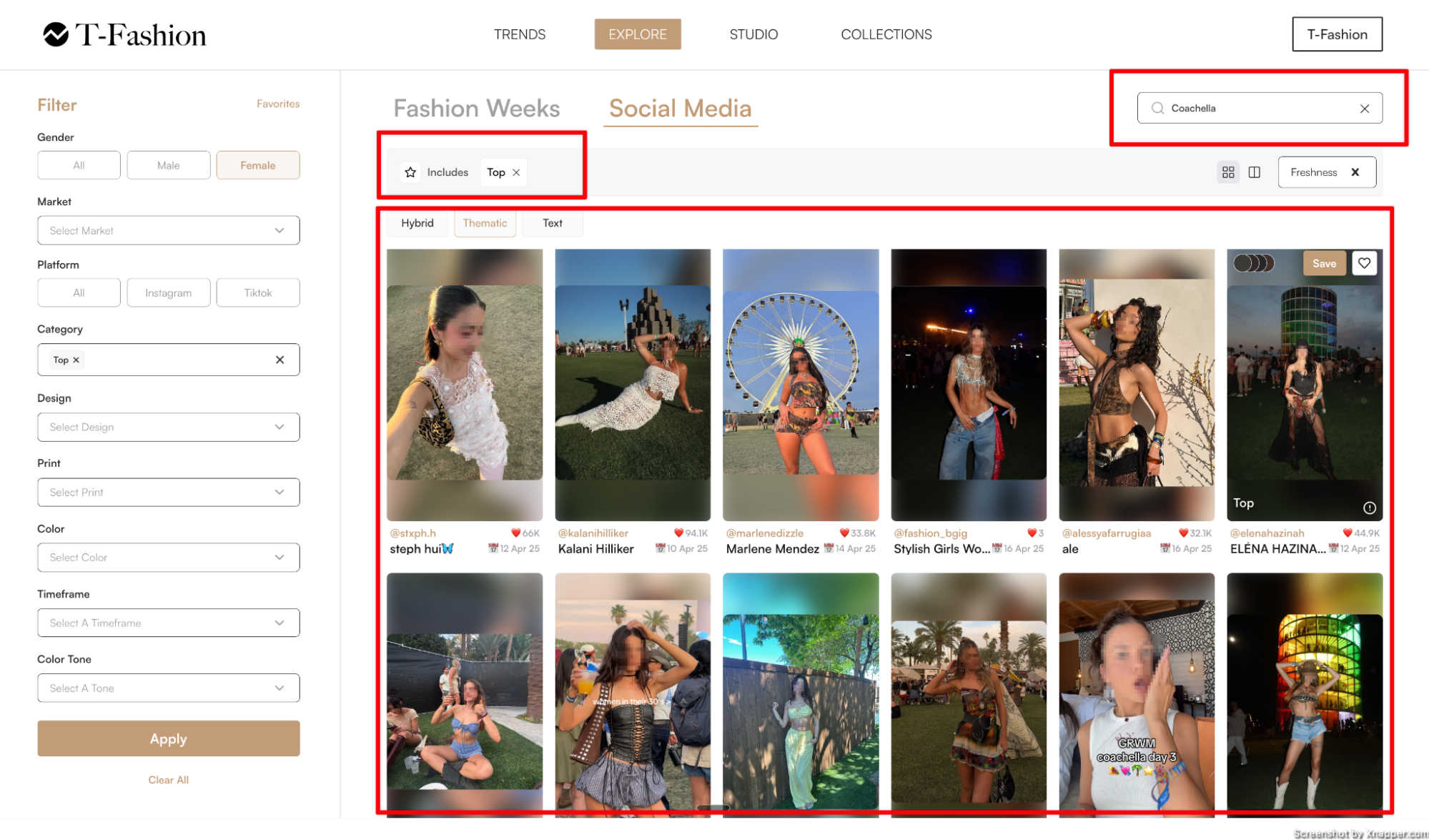Screen dimensions: 1429x840
Task: Click the Clear All link
Action: 168,780
